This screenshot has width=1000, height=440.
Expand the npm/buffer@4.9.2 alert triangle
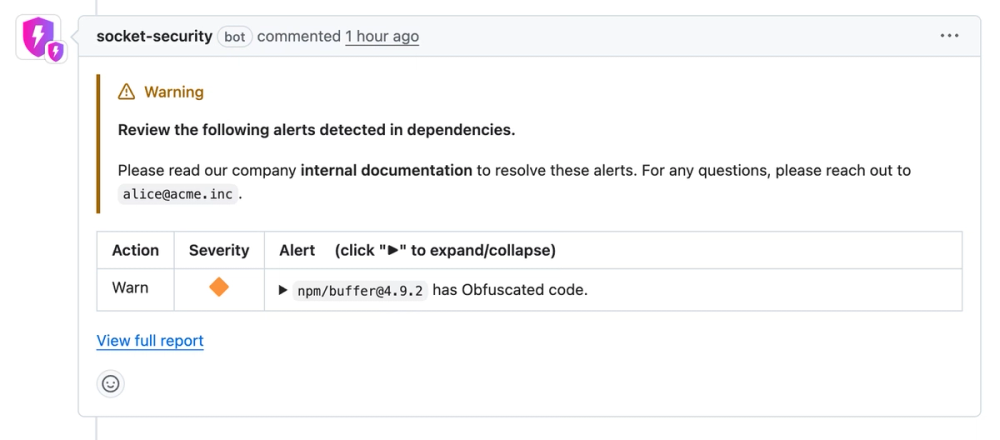coord(283,291)
